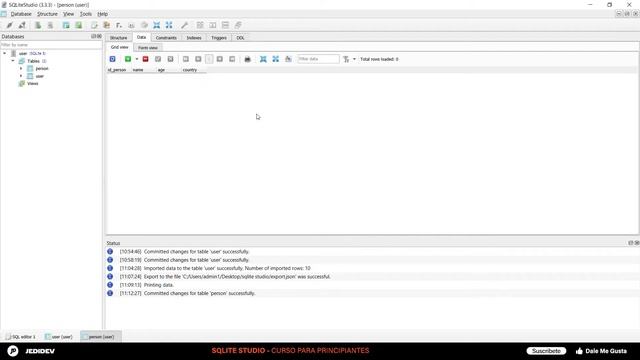Rollback changes with the X icon
The image size is (640, 360).
pos(171,59)
